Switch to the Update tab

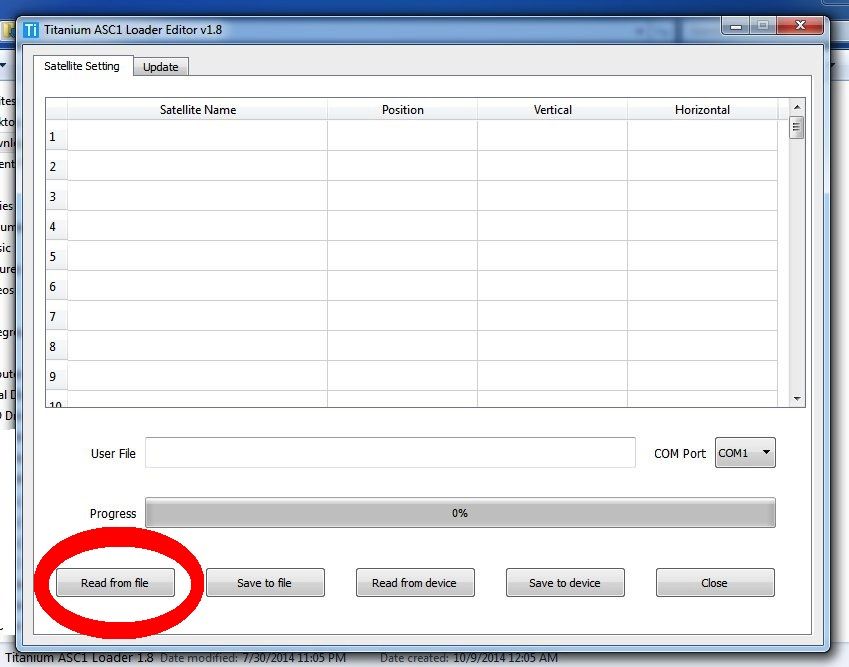click(x=161, y=67)
